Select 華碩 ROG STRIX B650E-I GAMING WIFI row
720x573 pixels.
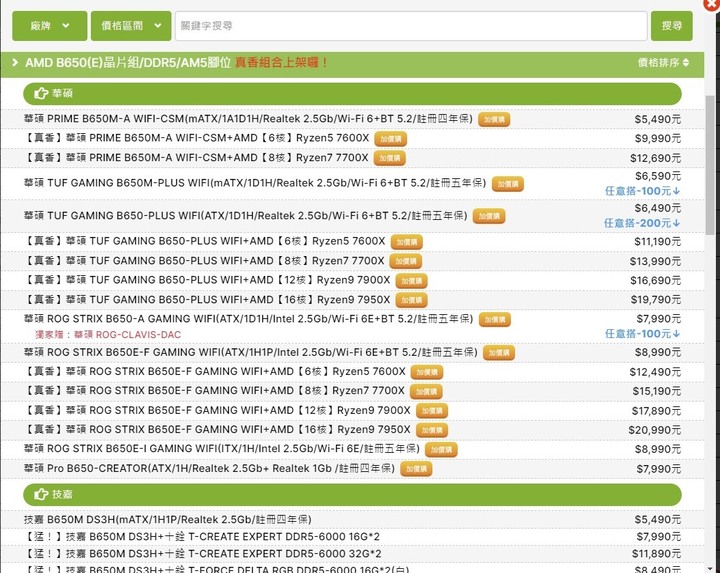(x=352, y=449)
